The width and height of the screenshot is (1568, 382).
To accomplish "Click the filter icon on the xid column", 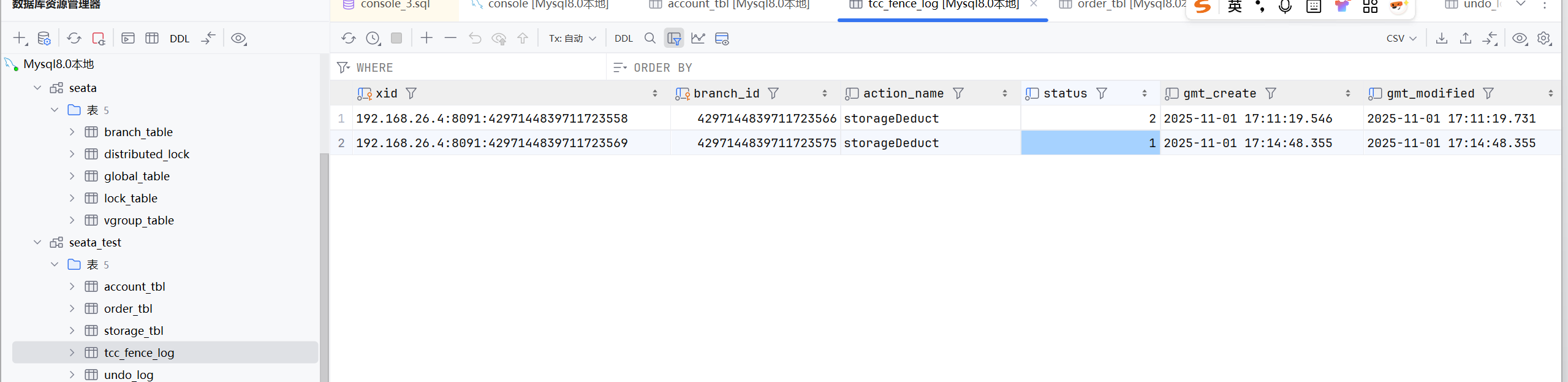I will coord(411,93).
